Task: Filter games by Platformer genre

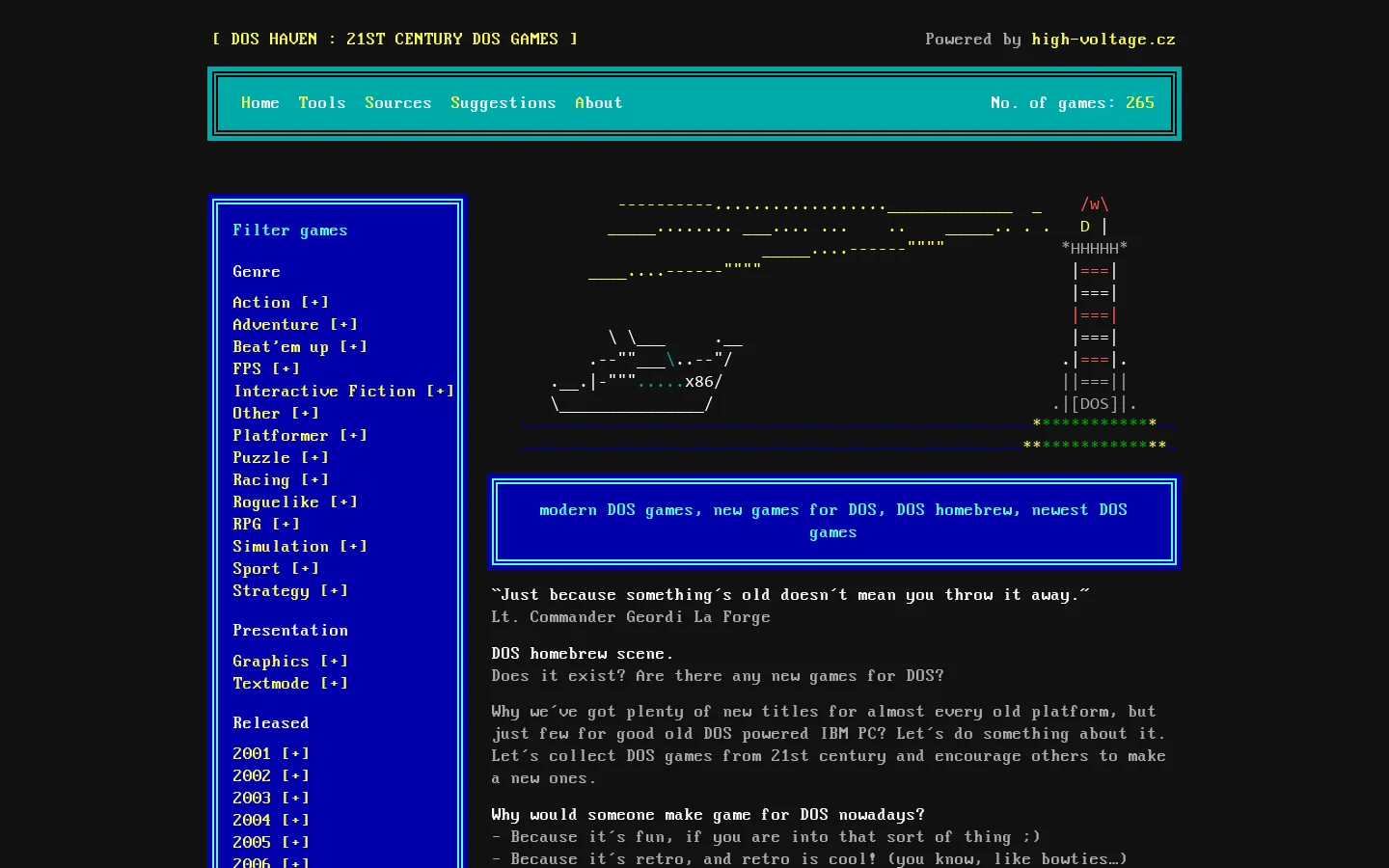Action: [299, 436]
